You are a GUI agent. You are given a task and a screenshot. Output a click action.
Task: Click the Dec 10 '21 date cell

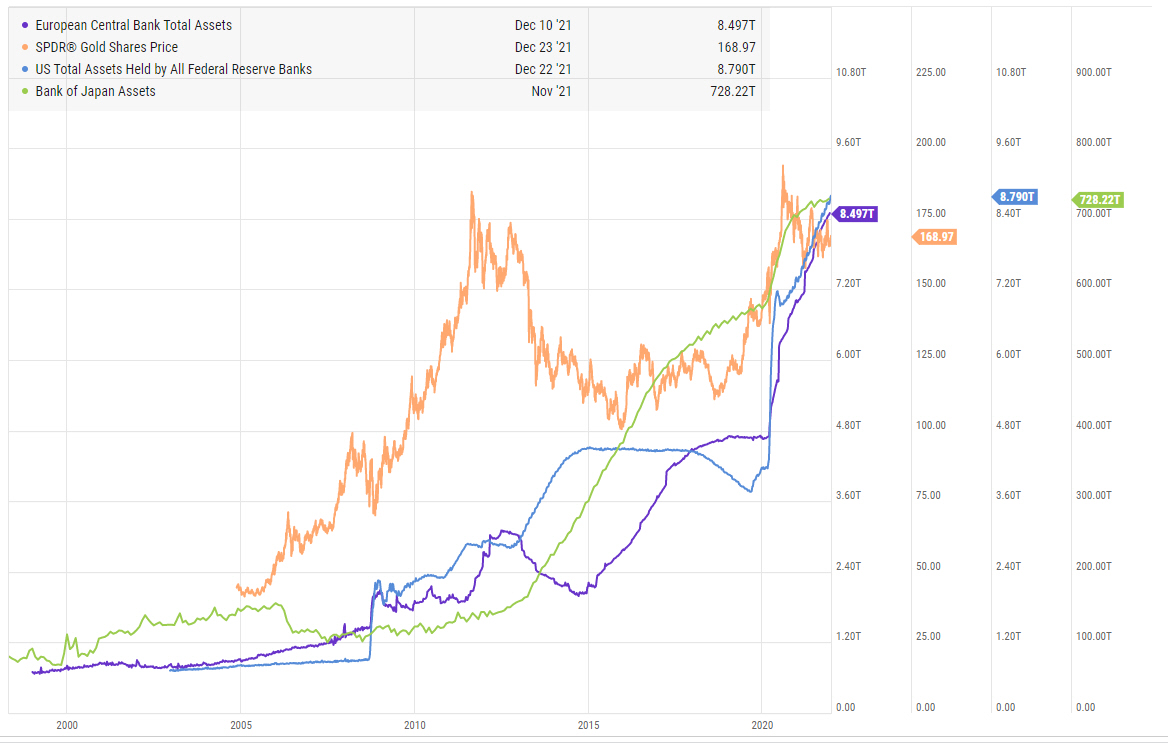543,25
